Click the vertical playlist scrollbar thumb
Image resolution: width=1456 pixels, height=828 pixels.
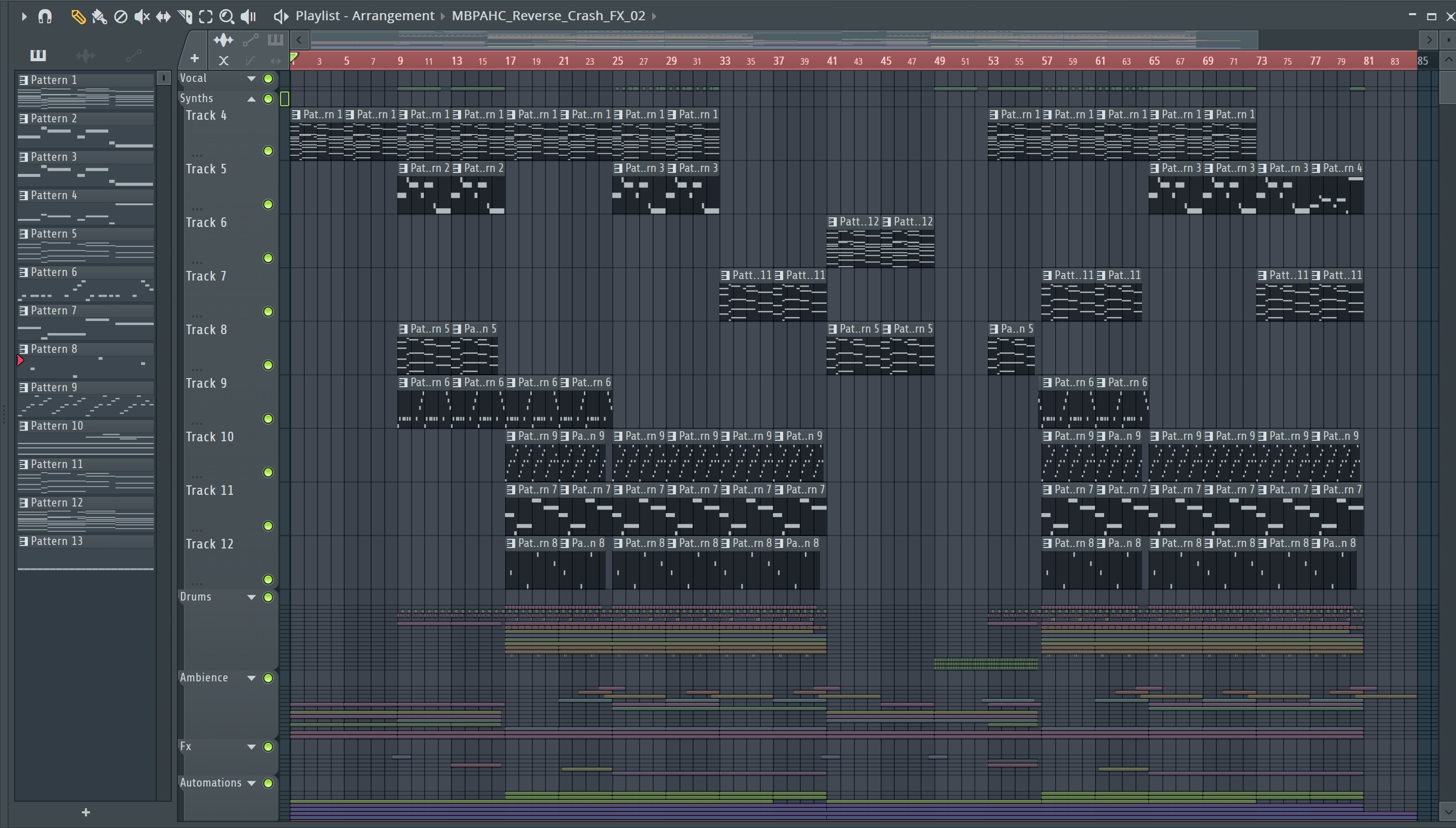click(x=1448, y=86)
